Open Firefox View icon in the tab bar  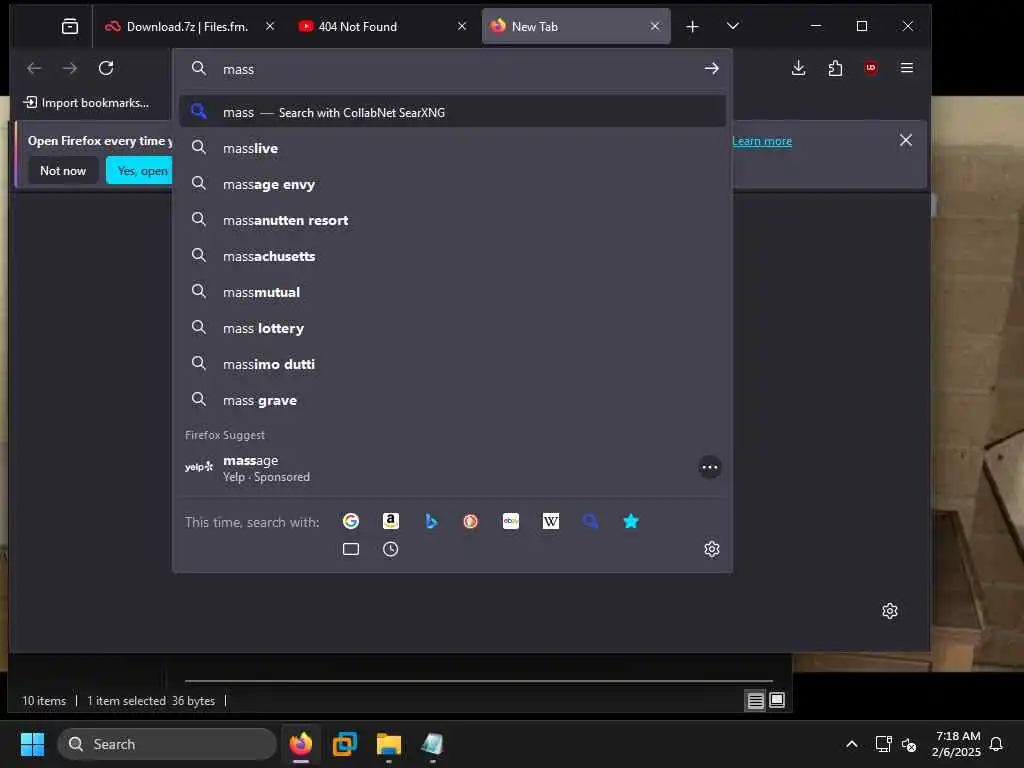[x=70, y=26]
